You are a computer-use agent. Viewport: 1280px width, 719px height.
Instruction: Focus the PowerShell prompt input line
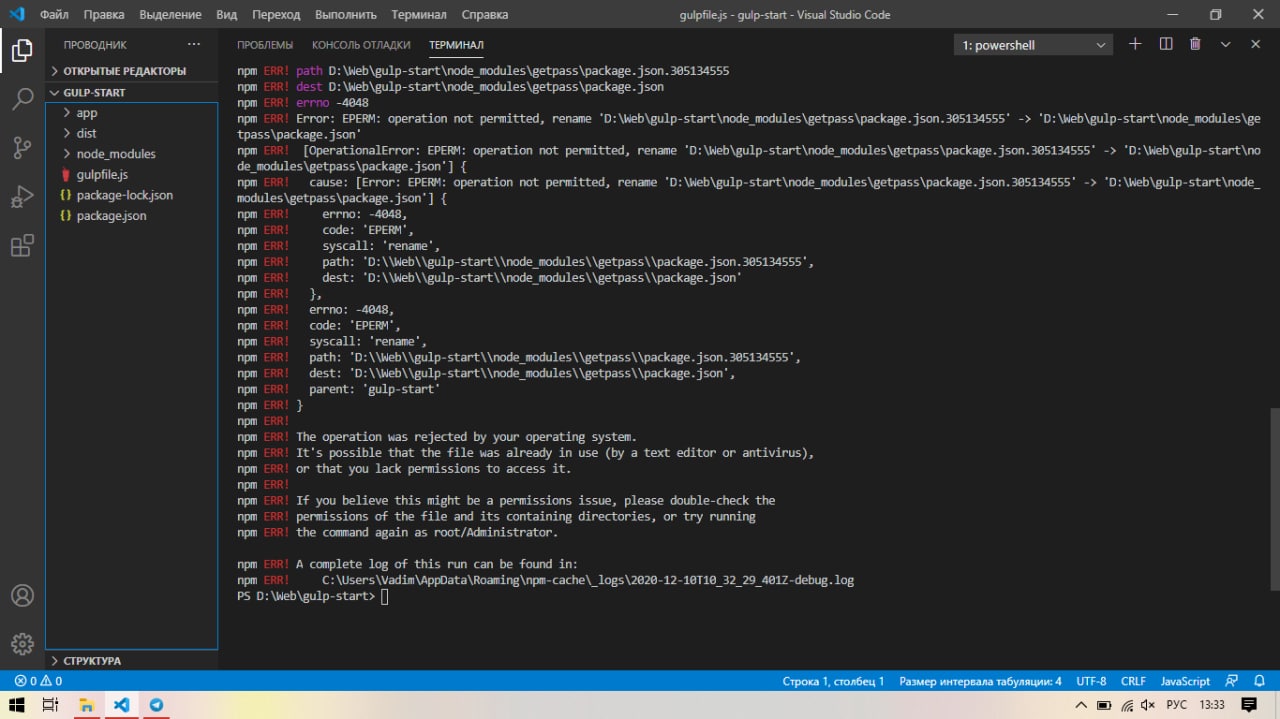385,596
